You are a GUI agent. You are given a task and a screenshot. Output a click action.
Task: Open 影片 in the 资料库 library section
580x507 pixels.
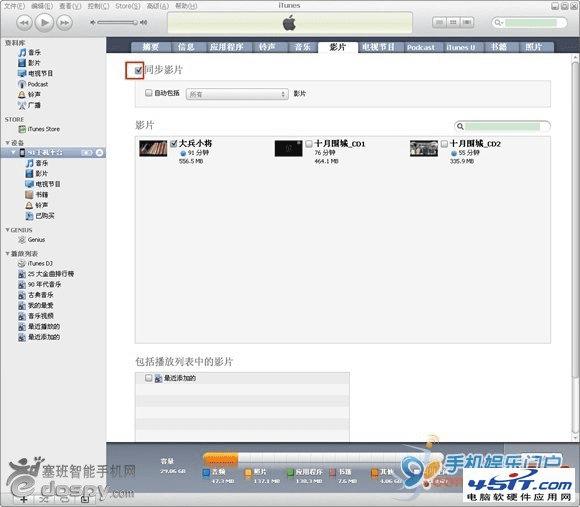[30, 62]
